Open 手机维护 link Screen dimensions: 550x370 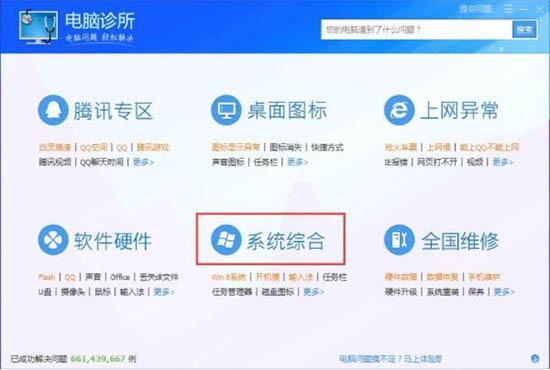pyautogui.click(x=484, y=277)
